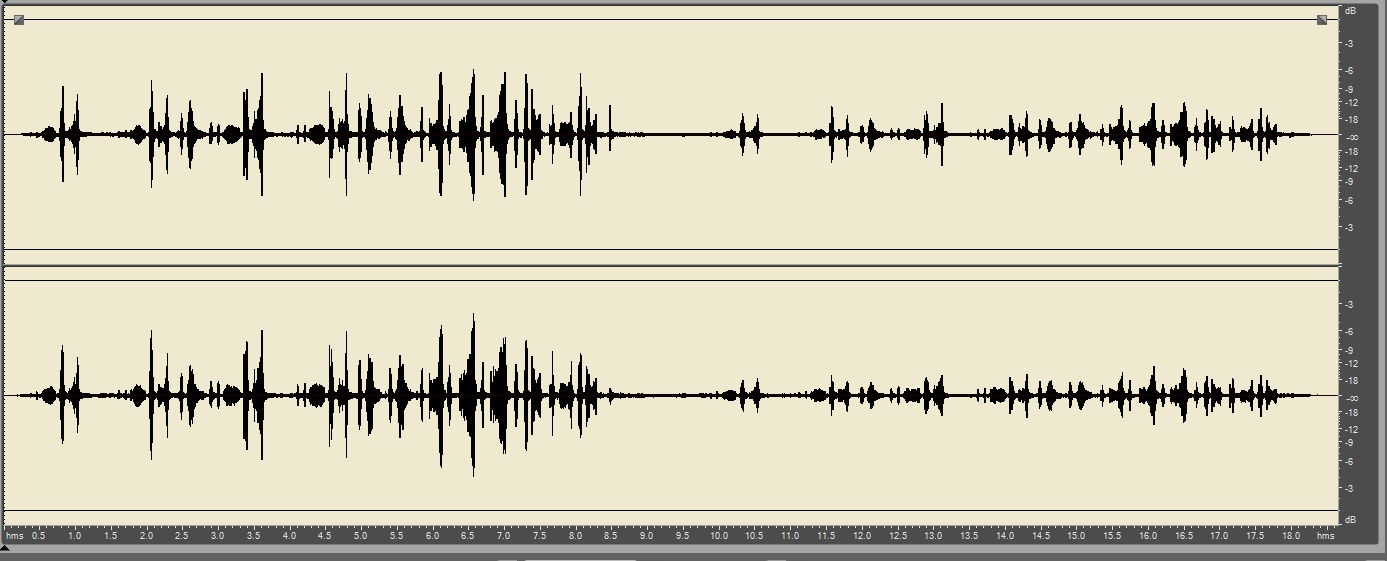Click the playback cursor triangle below the ruler

(x=4, y=549)
